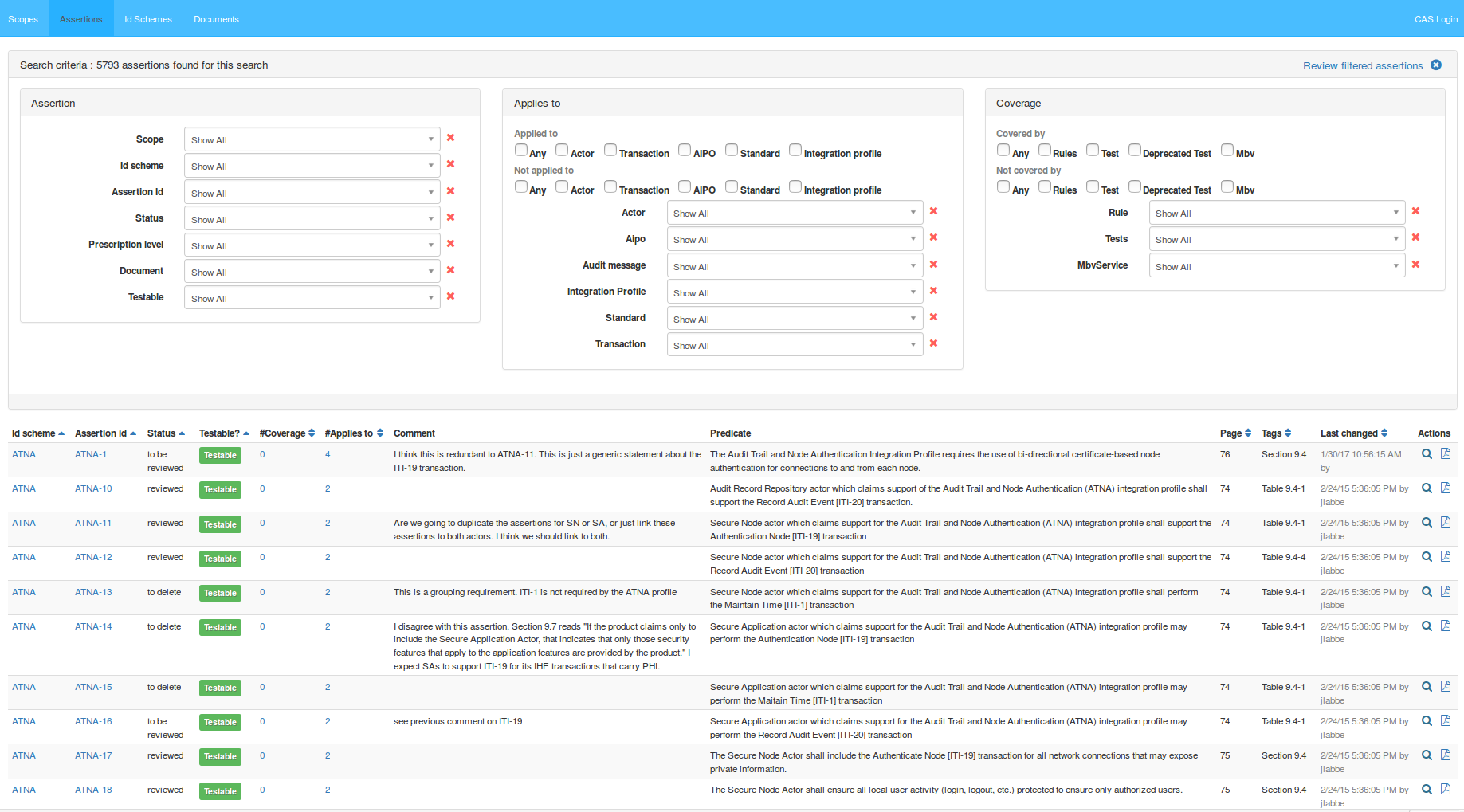Open the PDF icon for ATNA-10 row

[x=1445, y=488]
